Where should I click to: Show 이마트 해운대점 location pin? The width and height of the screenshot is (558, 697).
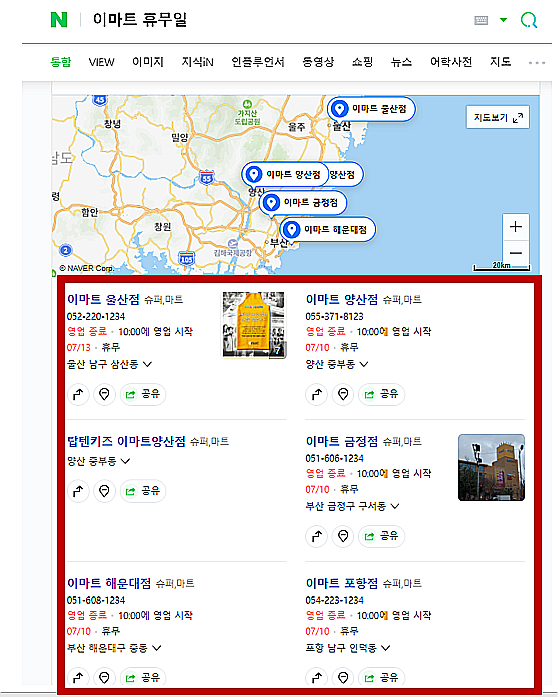pyautogui.click(x=104, y=677)
